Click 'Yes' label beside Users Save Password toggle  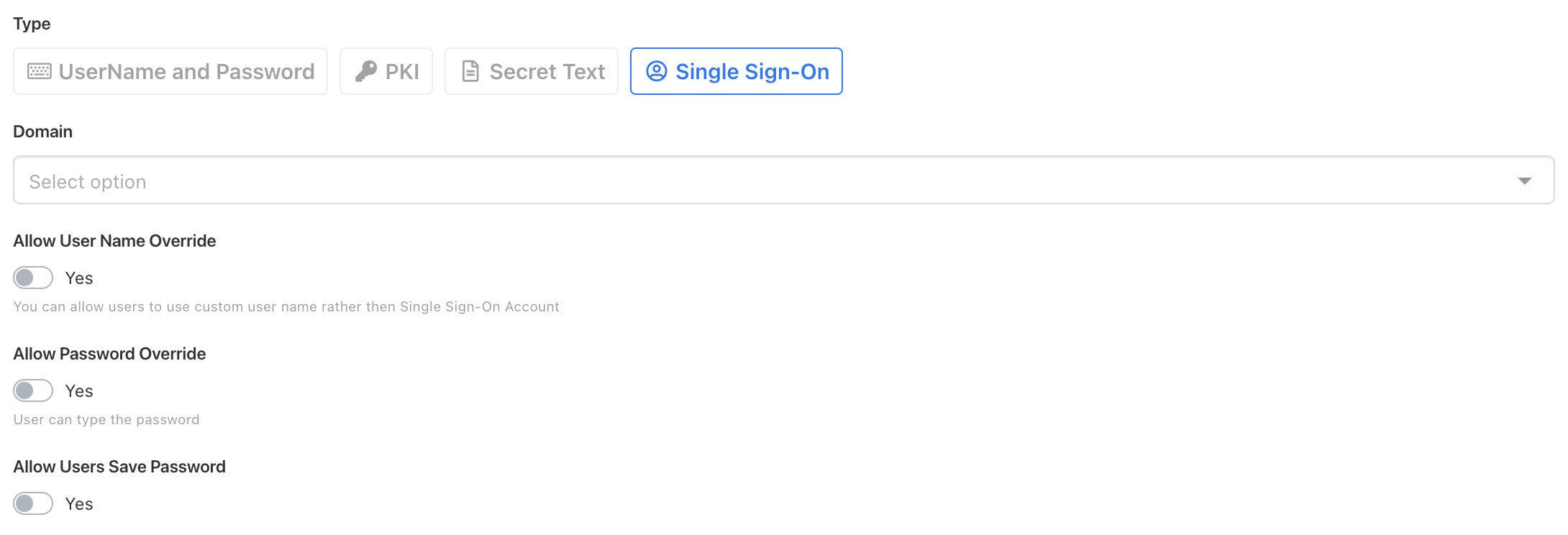(x=79, y=504)
